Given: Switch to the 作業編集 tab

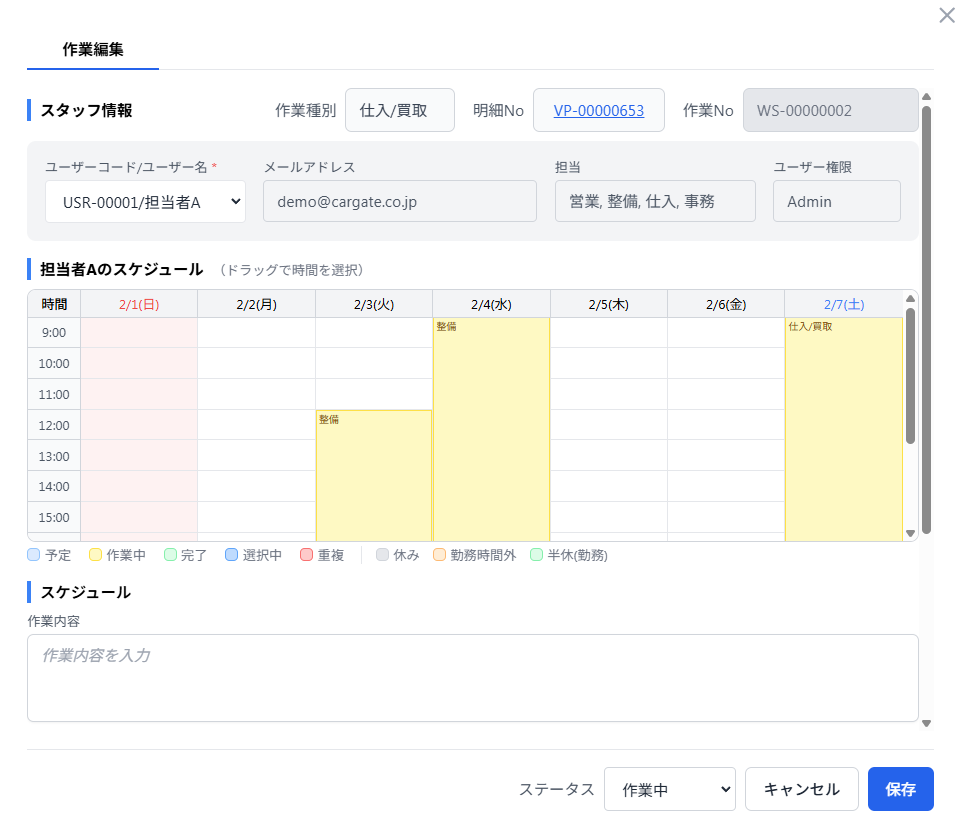Looking at the screenshot, I should 93,49.
